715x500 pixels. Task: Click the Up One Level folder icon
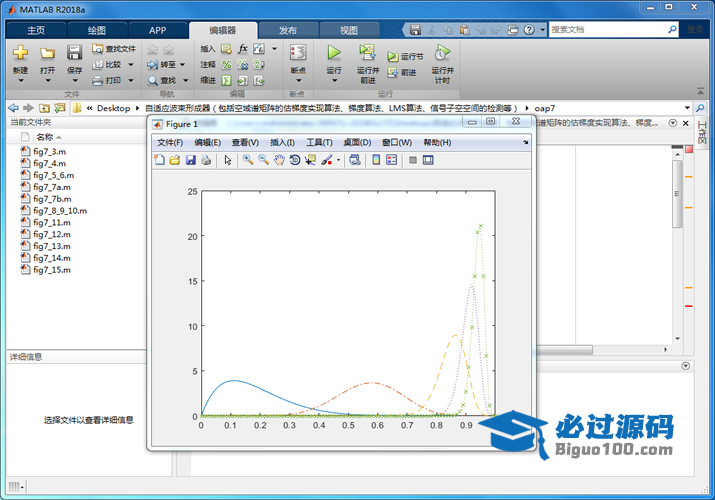coord(44,108)
